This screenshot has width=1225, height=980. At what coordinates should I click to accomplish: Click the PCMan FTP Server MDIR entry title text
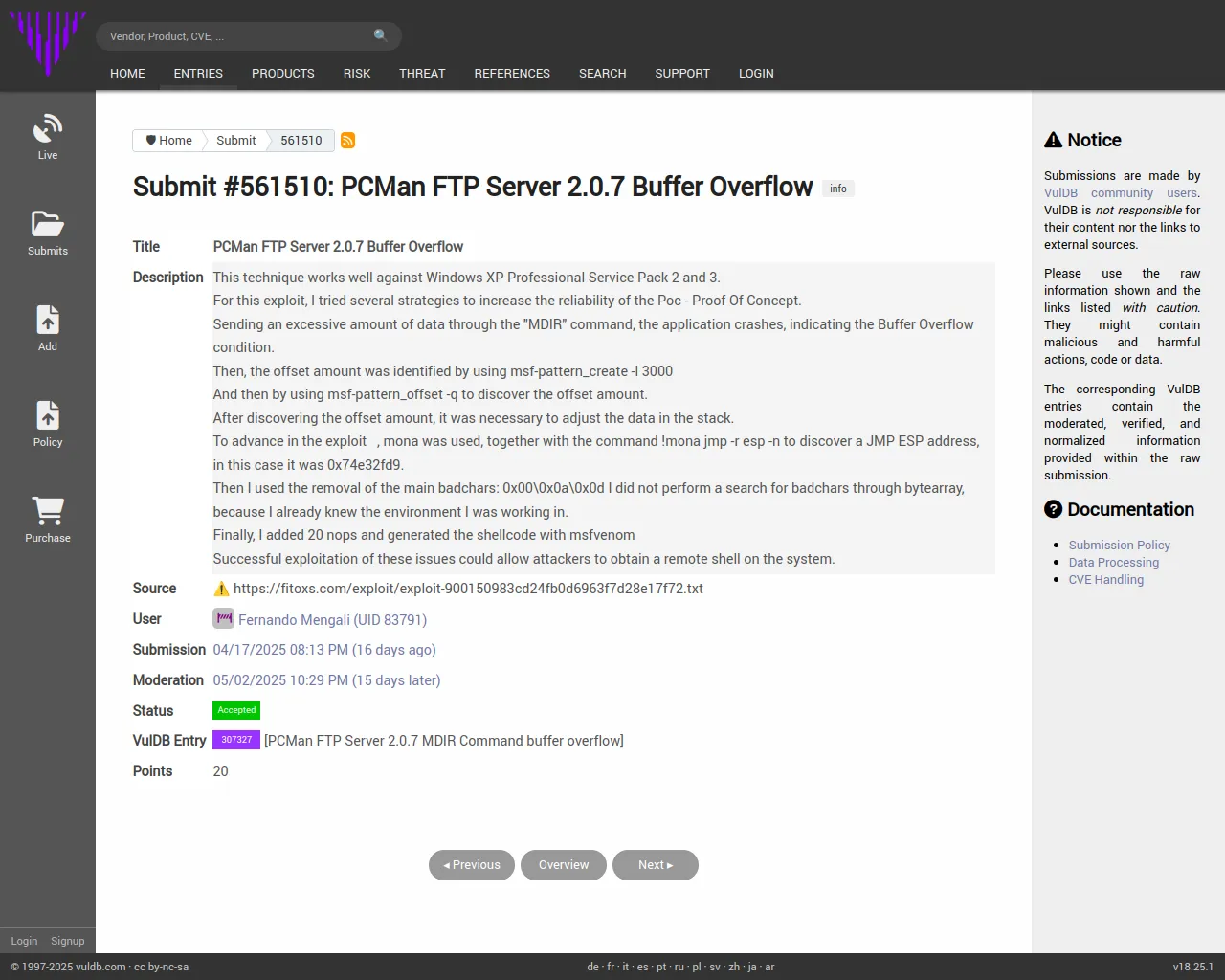(444, 741)
